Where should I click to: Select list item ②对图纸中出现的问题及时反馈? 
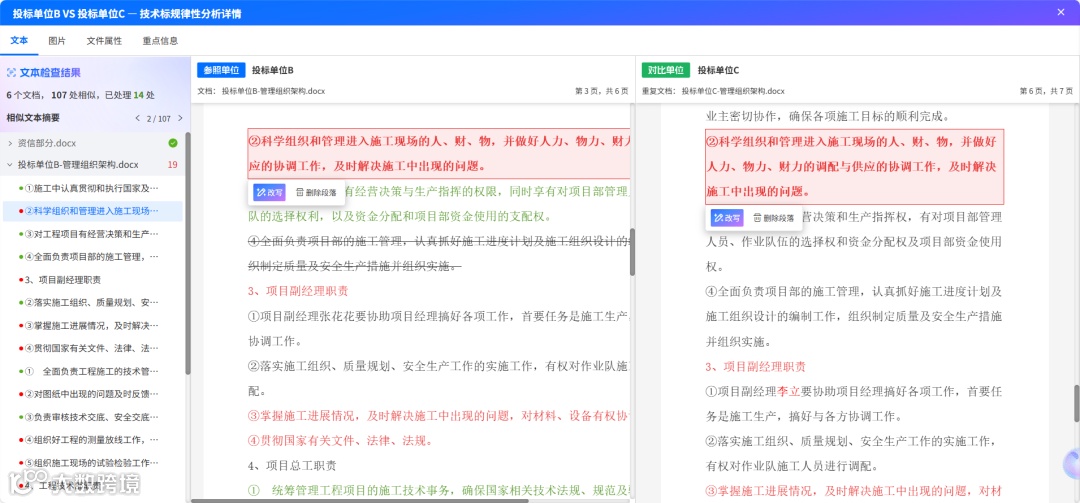coord(92,394)
